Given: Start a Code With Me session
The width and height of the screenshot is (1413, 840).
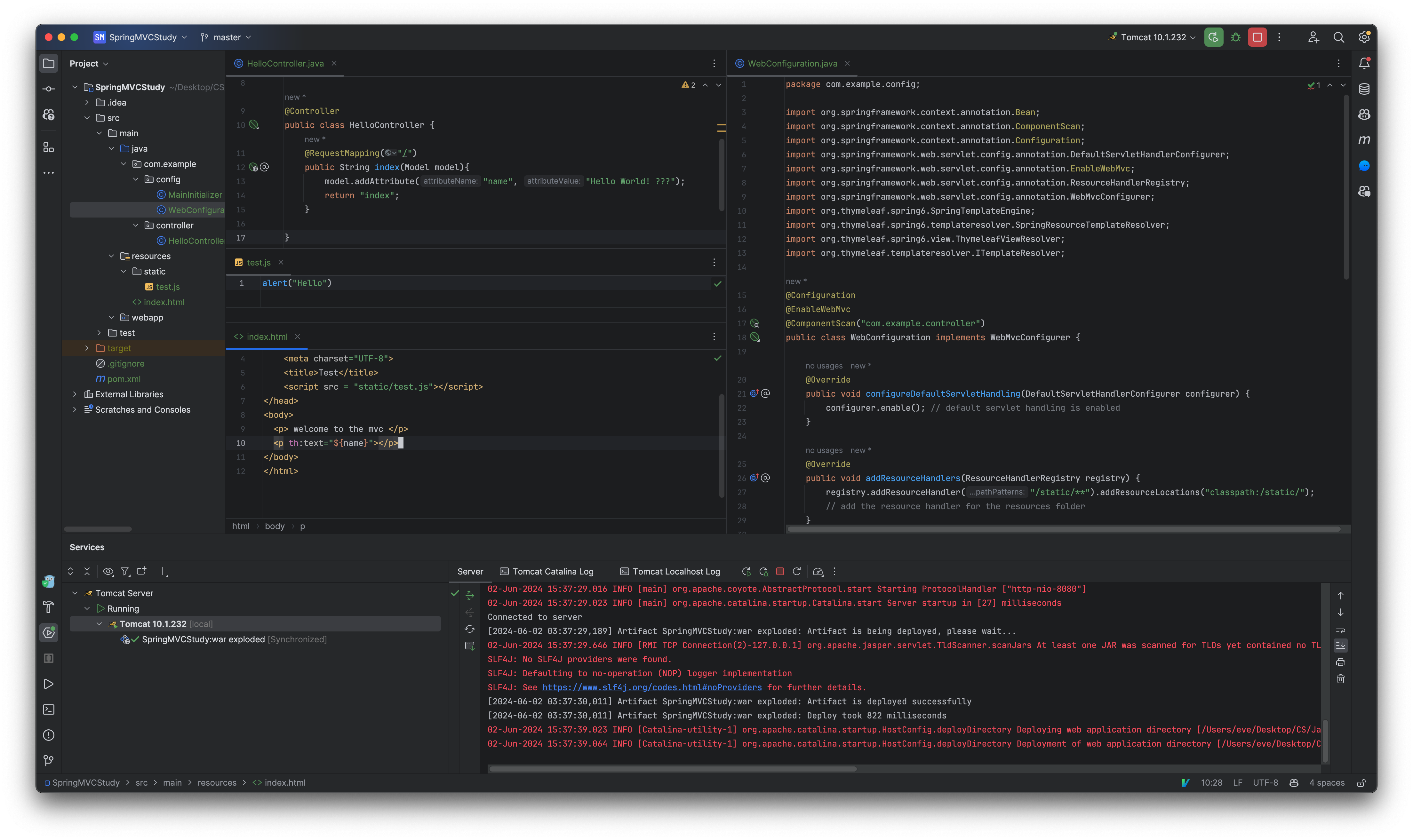Looking at the screenshot, I should [1313, 37].
